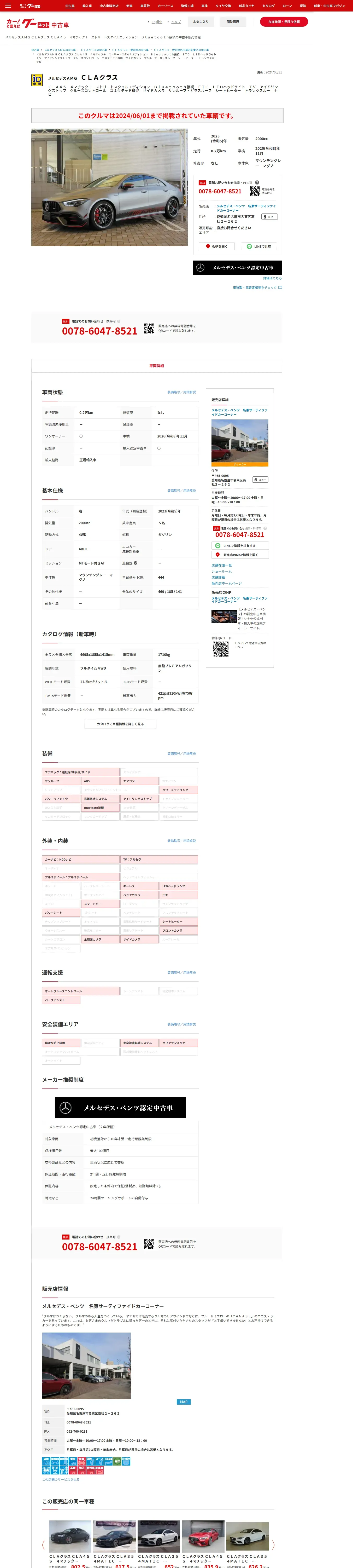Click car interior thumbnail under 販売店のHP
353x1568 pixels.
point(224,616)
